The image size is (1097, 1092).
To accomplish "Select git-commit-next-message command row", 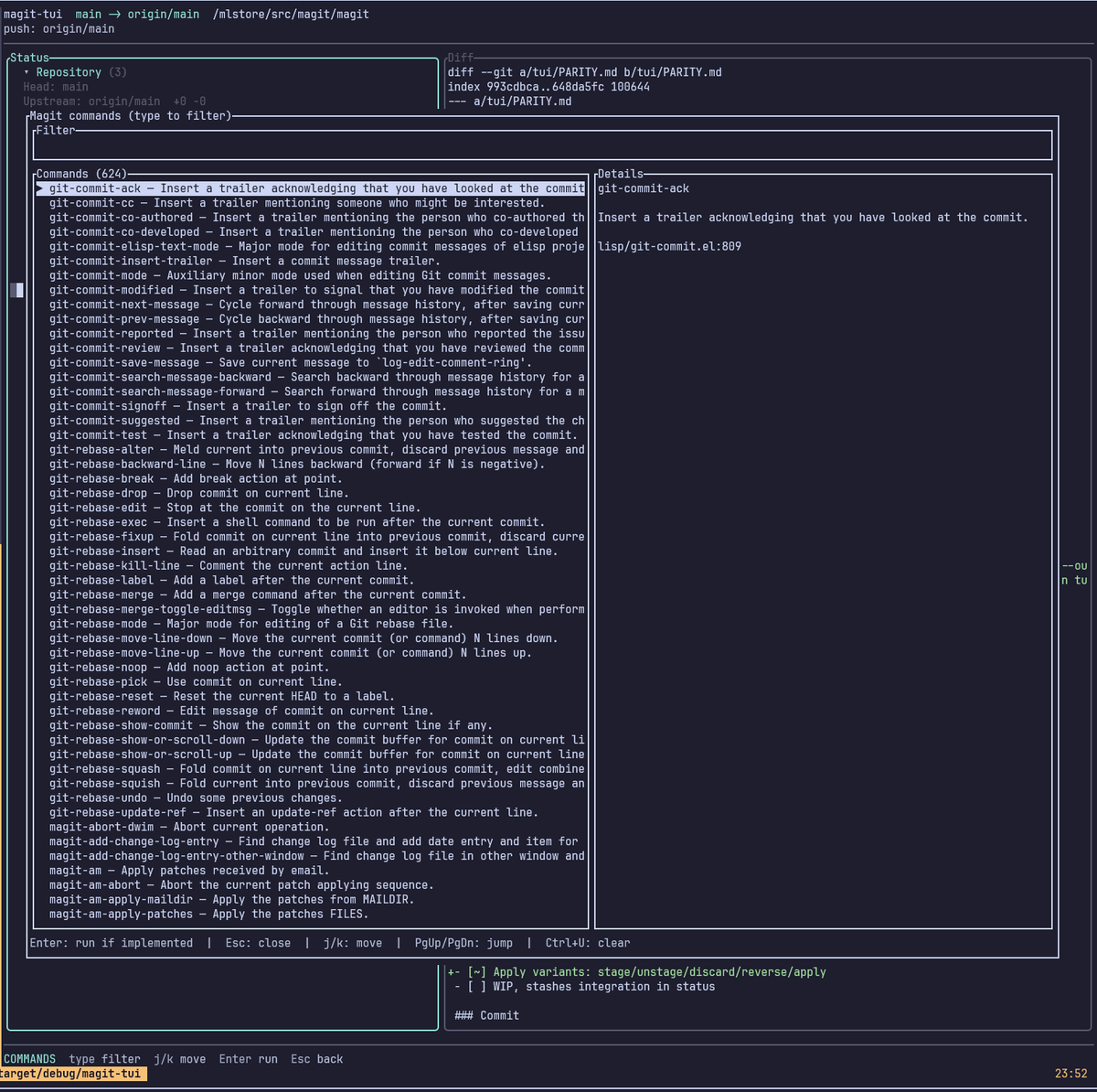I will (x=311, y=305).
